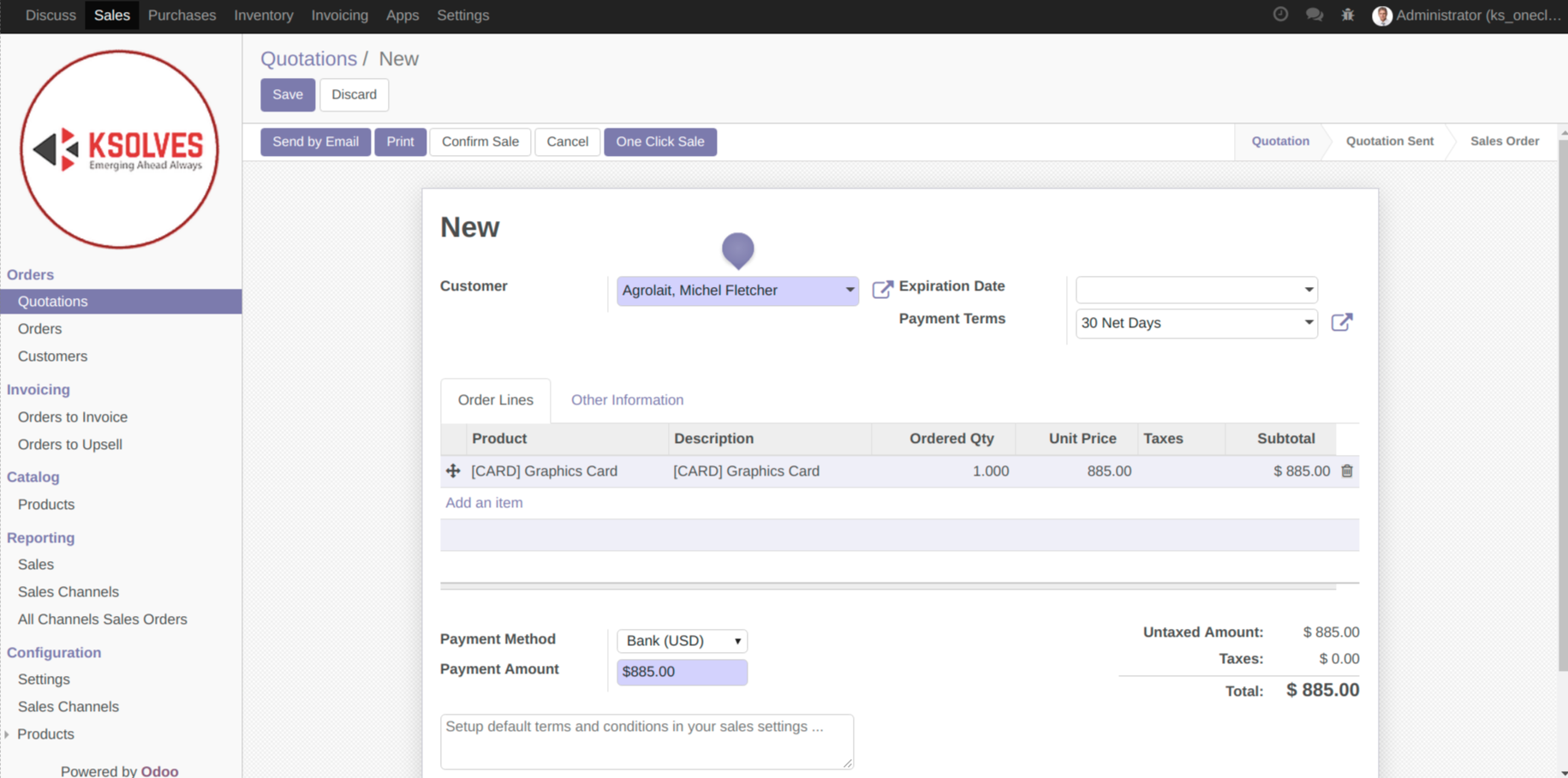Switch to the Other Information tab

click(x=627, y=400)
